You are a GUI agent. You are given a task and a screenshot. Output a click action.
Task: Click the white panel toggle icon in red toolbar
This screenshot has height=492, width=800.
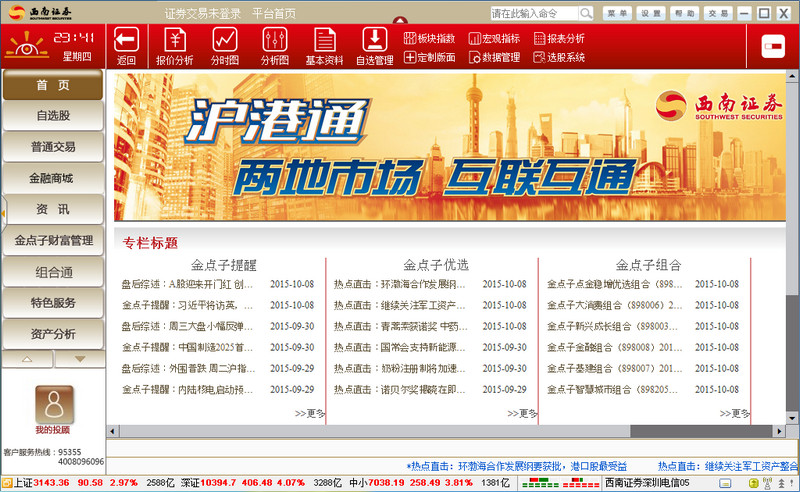773,46
